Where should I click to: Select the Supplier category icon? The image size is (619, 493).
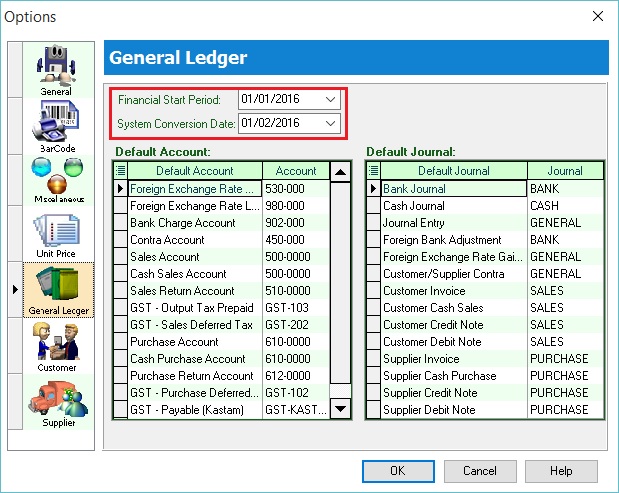[56, 401]
